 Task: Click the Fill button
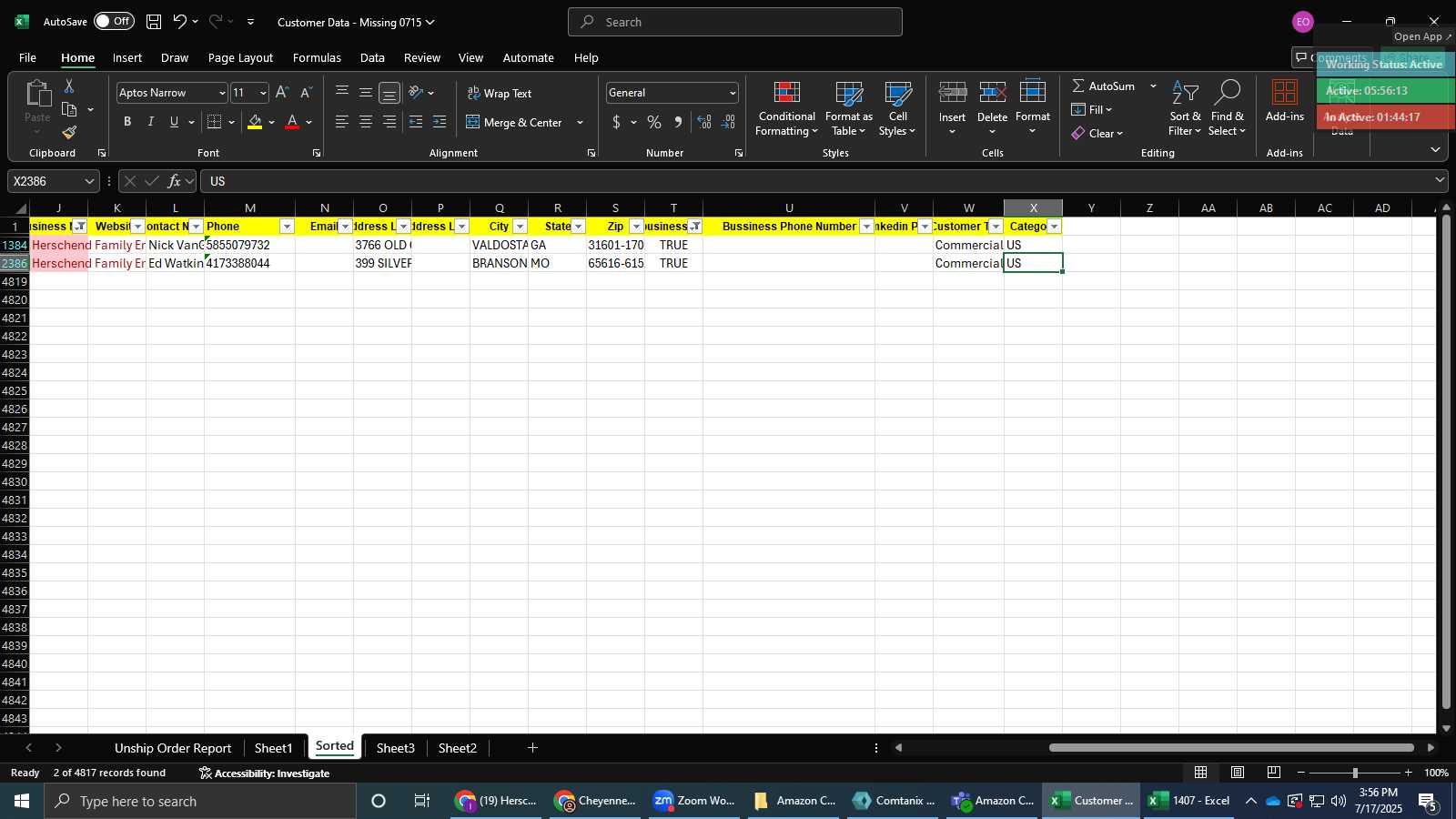(1092, 109)
